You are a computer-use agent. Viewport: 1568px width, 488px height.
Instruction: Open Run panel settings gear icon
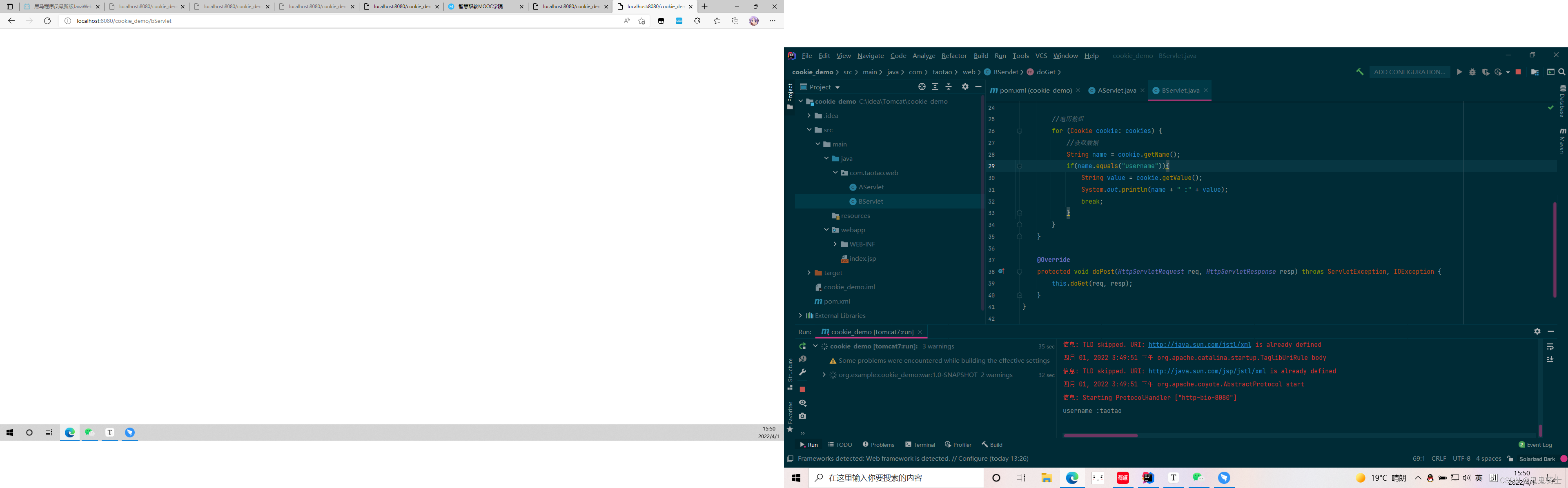pos(1537,332)
